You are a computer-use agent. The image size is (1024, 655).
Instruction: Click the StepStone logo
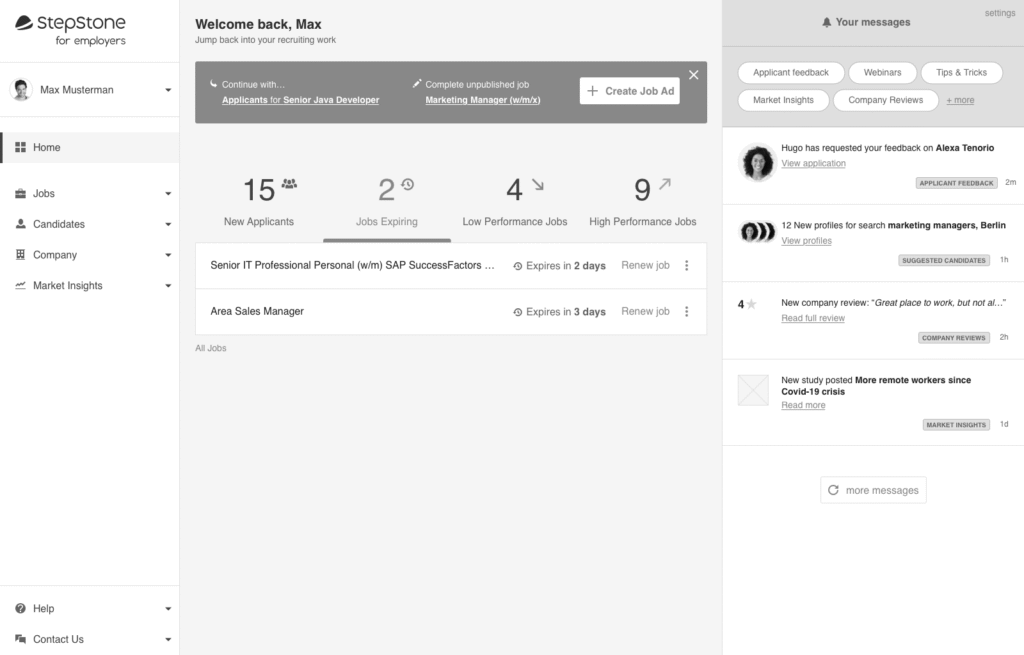tap(70, 30)
